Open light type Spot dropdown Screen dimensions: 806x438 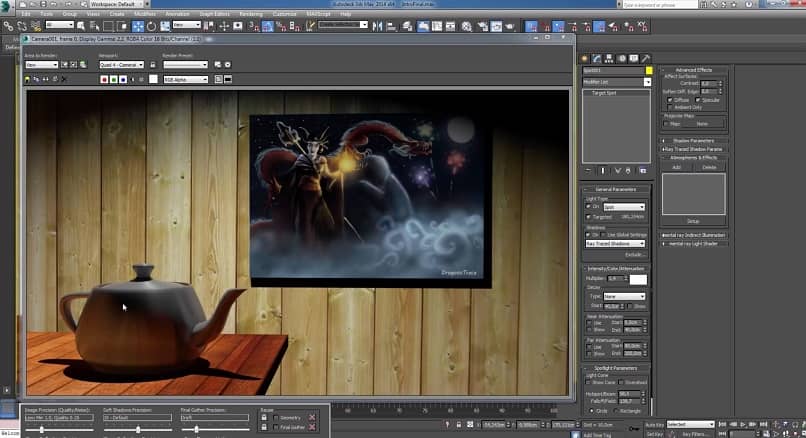tap(624, 207)
